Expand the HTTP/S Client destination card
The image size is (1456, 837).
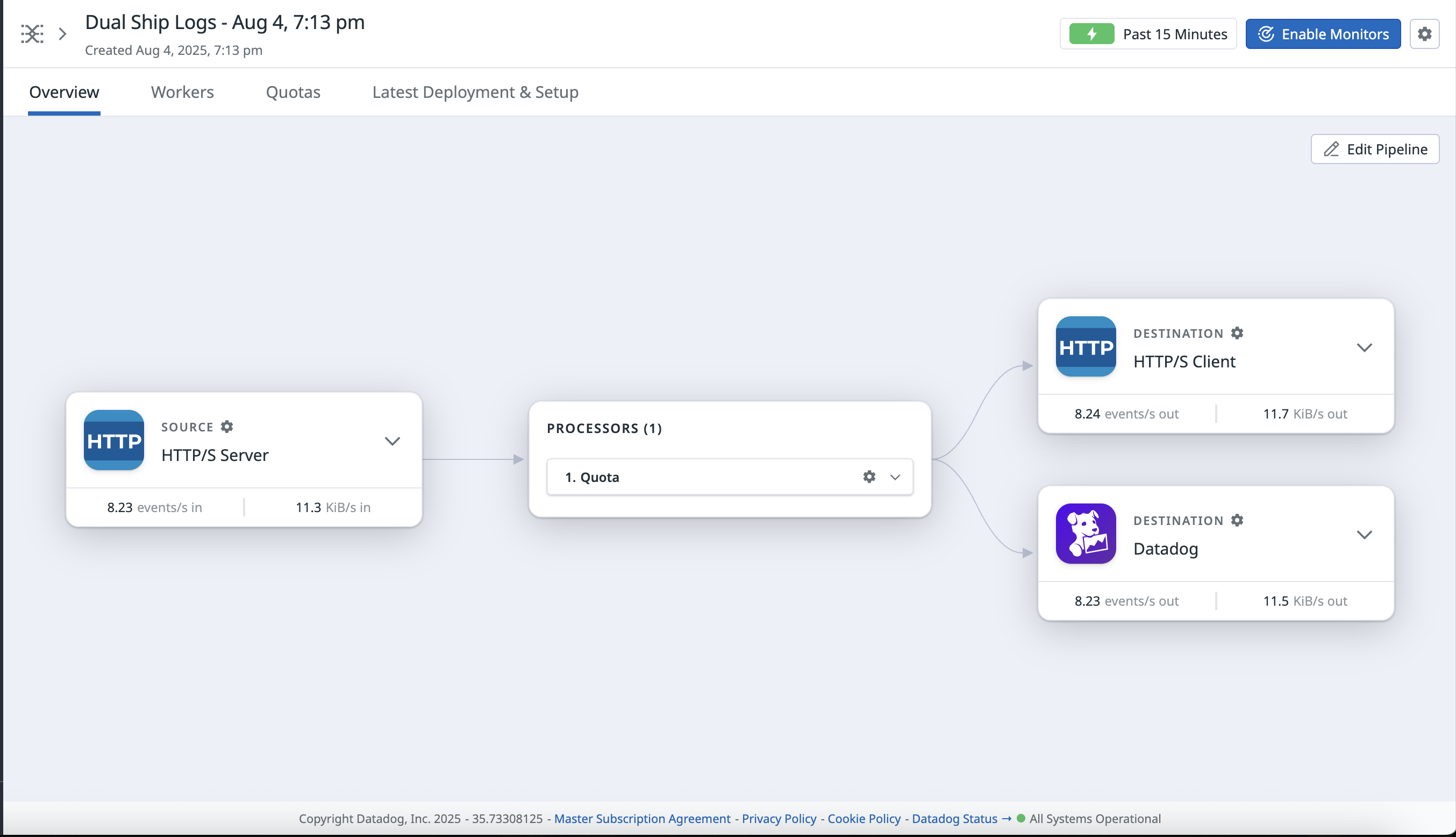[1365, 347]
